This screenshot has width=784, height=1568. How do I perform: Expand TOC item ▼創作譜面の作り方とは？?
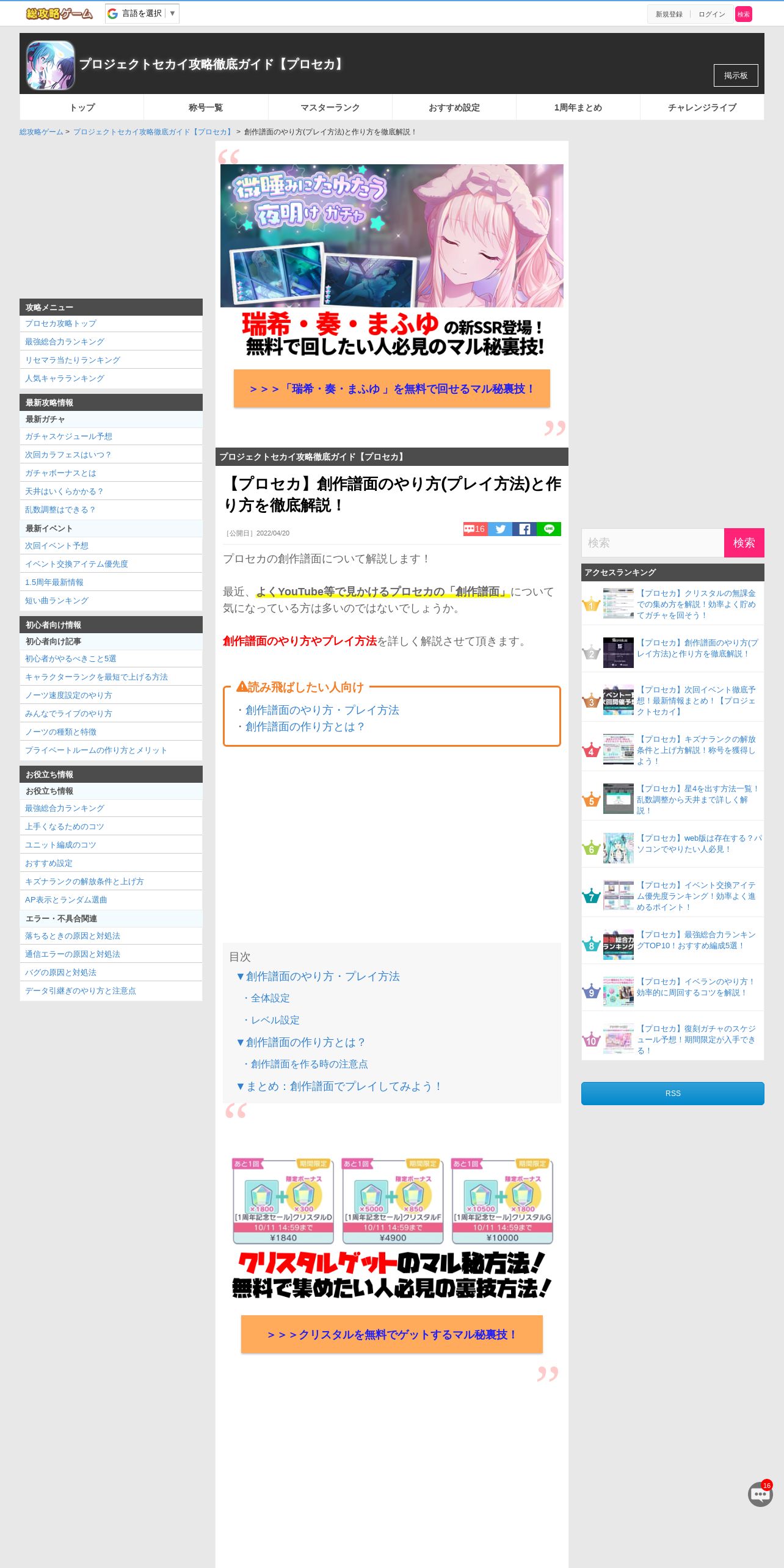coord(300,1042)
